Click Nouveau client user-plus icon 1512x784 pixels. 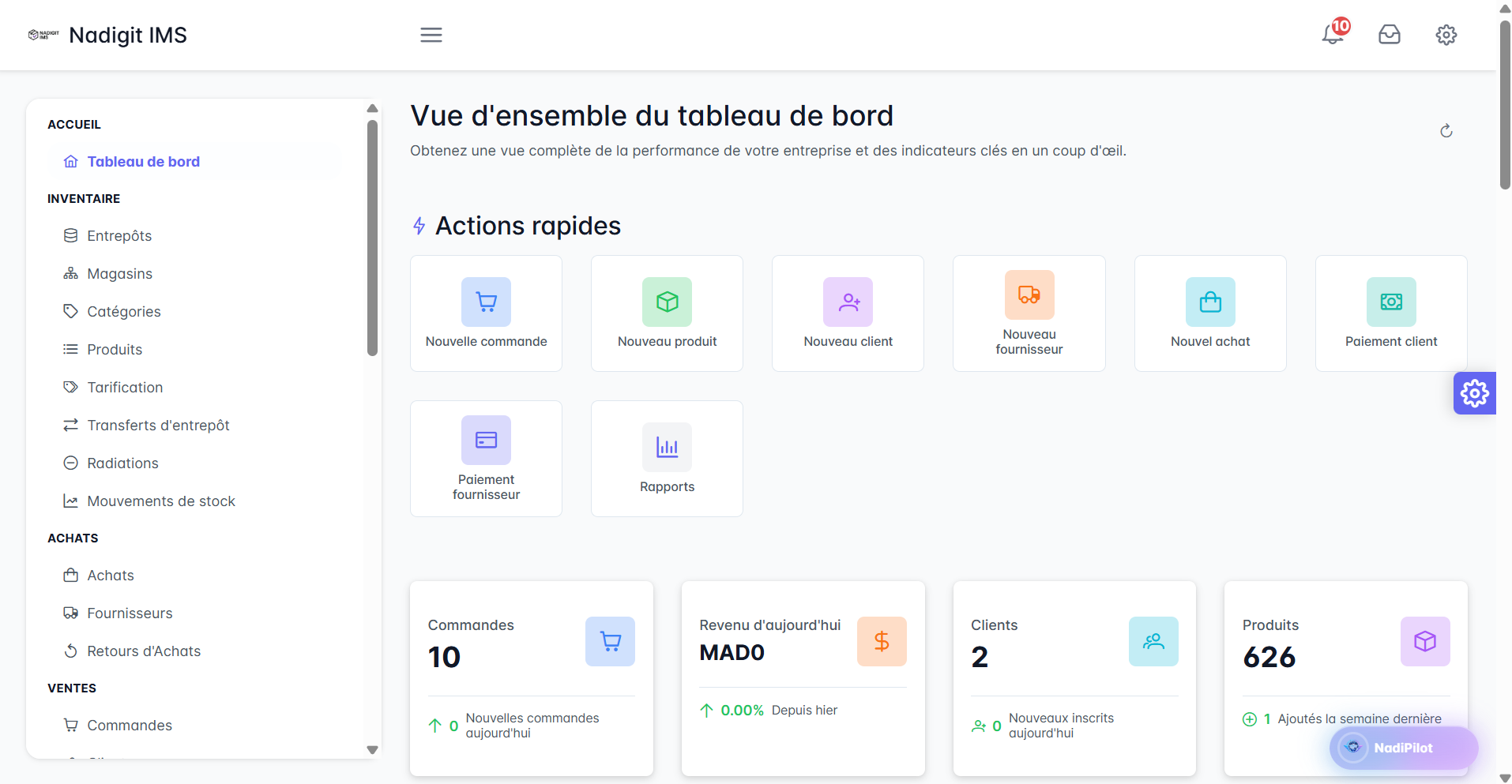click(x=848, y=302)
